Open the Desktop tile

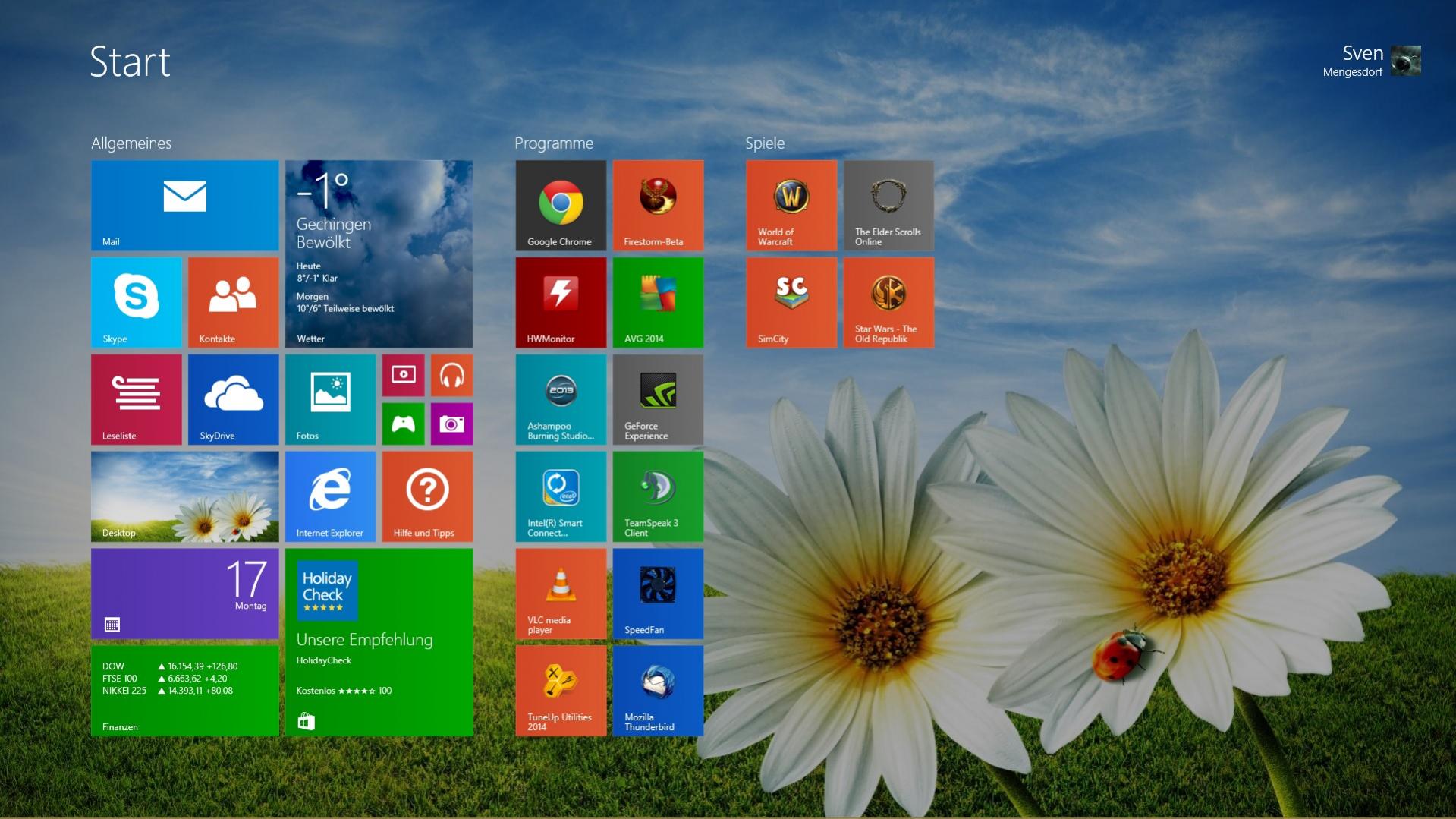click(x=184, y=496)
